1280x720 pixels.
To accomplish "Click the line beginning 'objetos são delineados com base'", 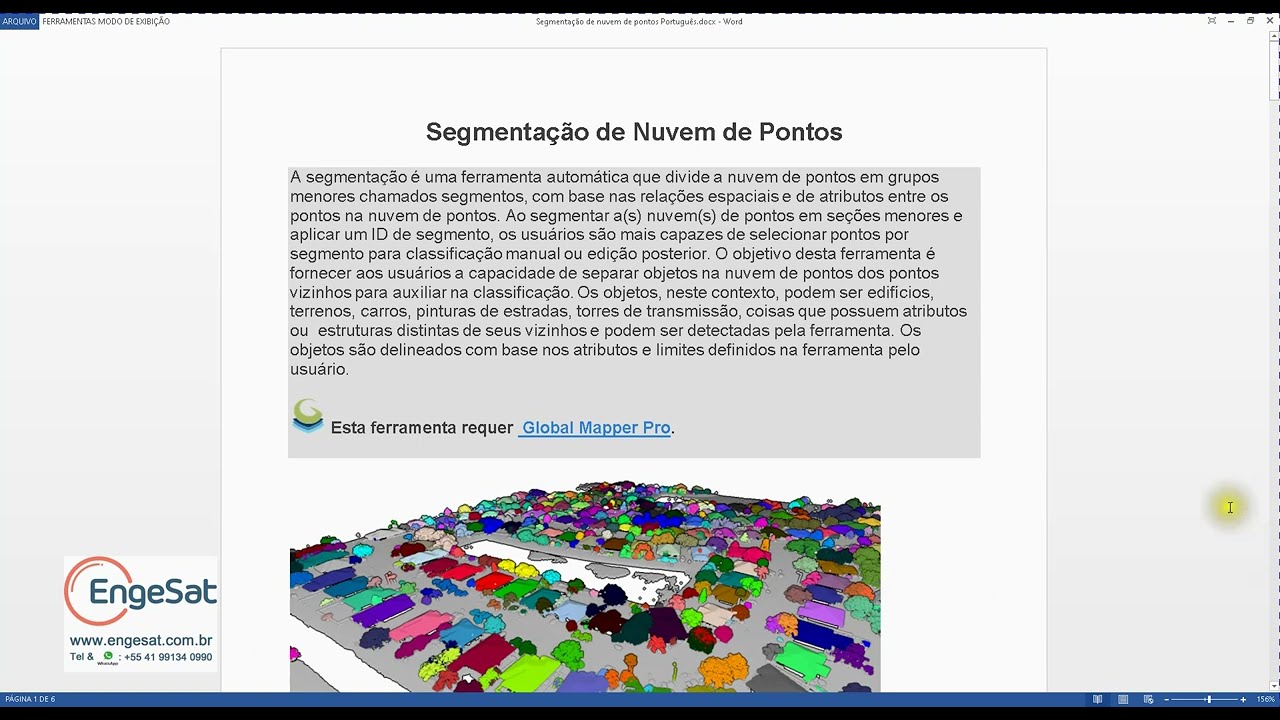I will point(605,350).
